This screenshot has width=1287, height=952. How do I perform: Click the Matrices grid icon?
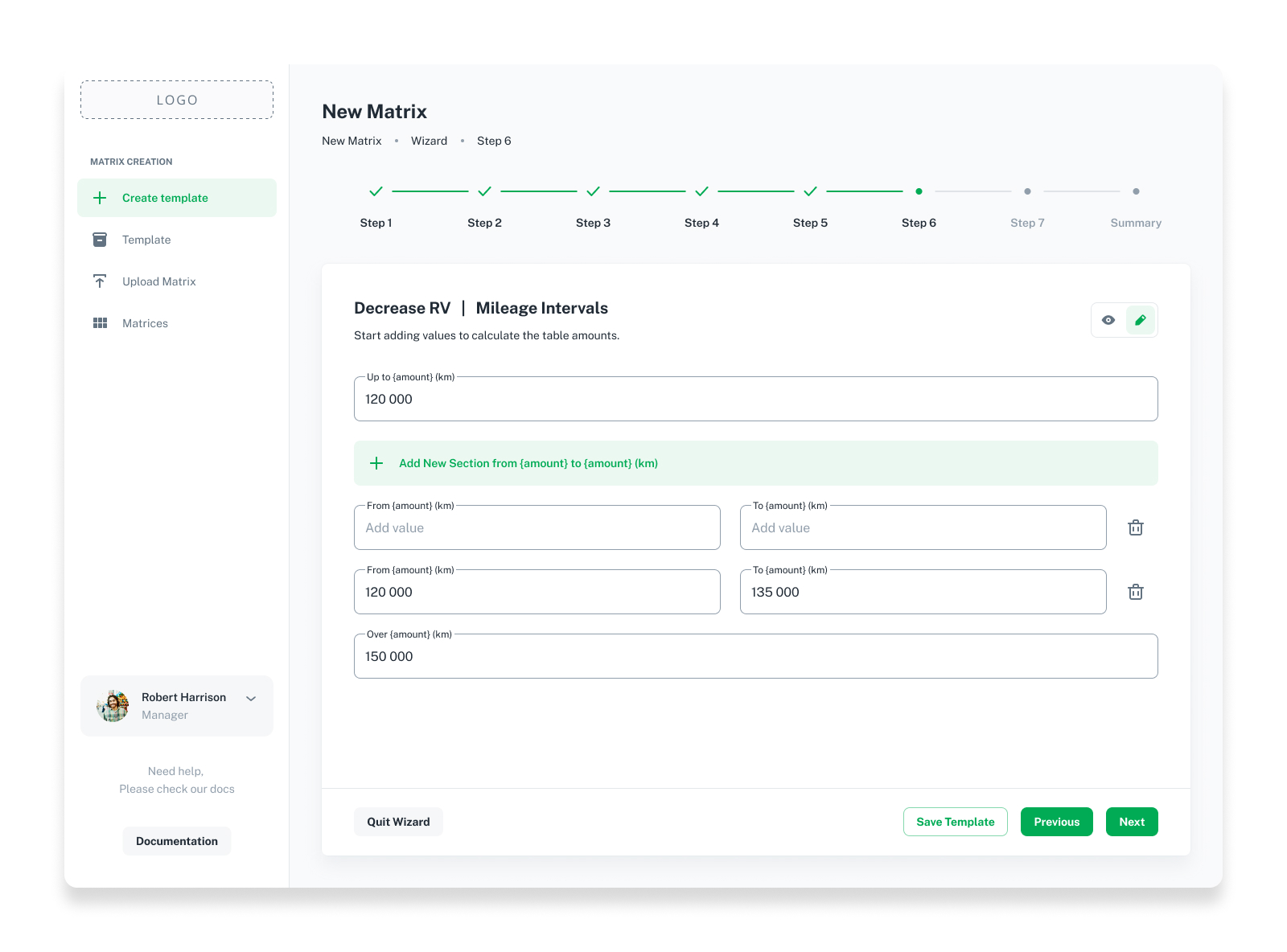point(100,323)
